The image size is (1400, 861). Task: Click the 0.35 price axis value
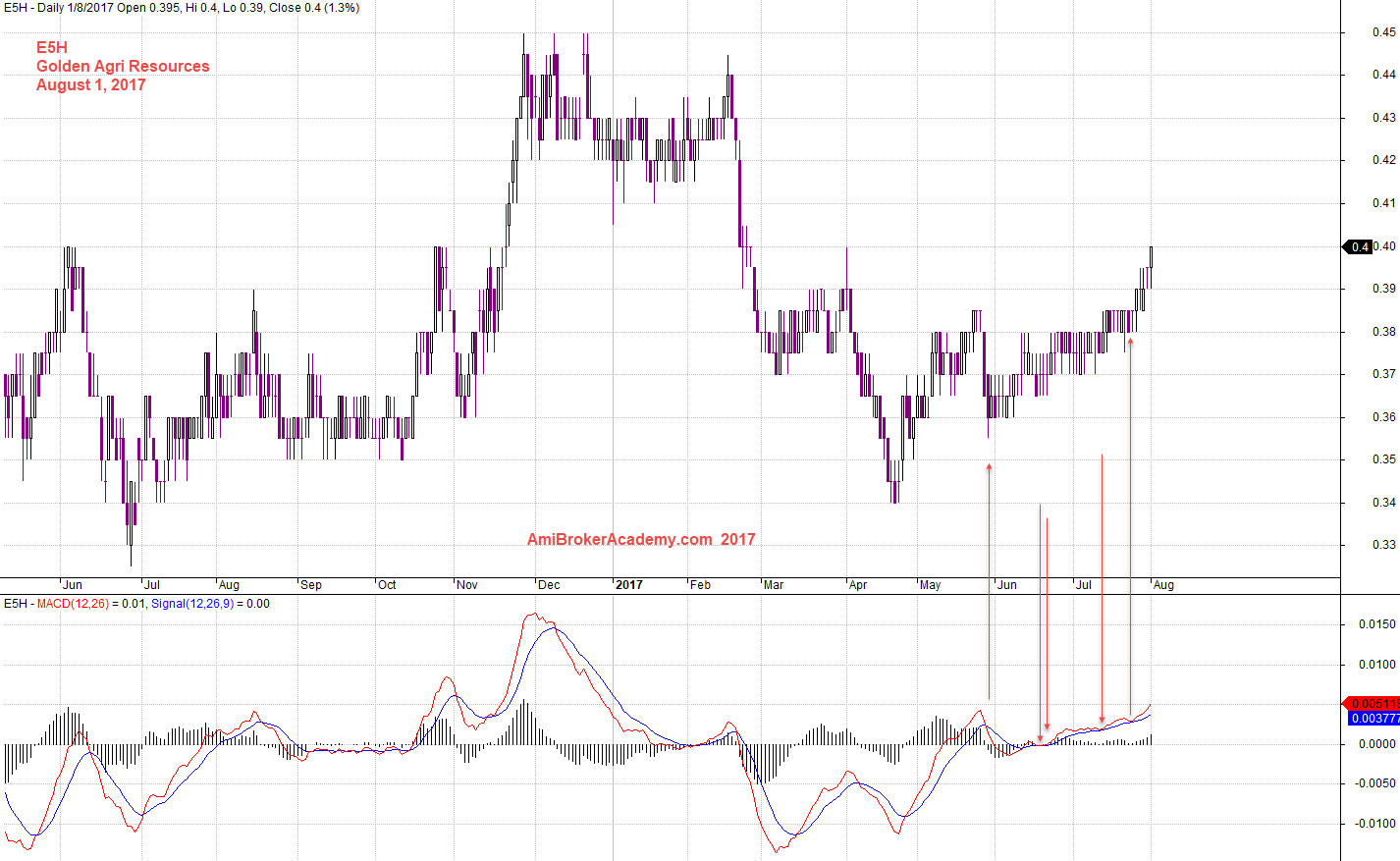tap(1383, 459)
